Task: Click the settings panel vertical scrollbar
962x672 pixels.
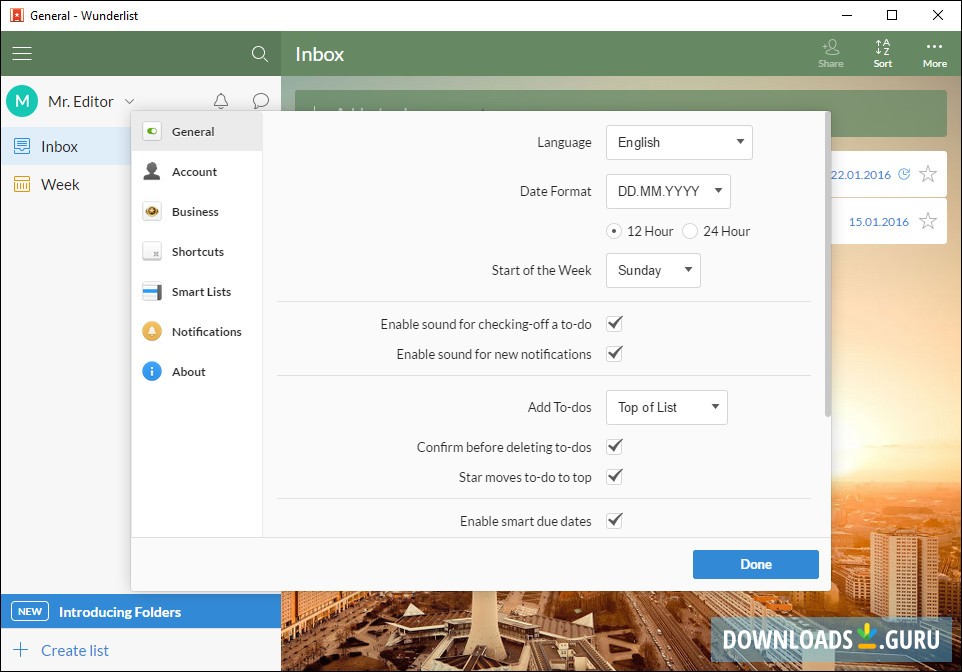Action: (x=828, y=265)
